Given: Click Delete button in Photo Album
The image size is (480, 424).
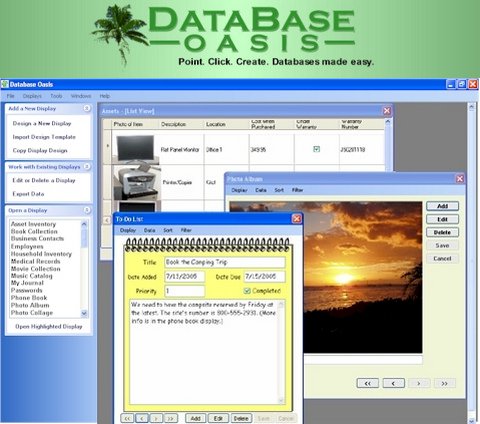Looking at the screenshot, I should [x=442, y=232].
